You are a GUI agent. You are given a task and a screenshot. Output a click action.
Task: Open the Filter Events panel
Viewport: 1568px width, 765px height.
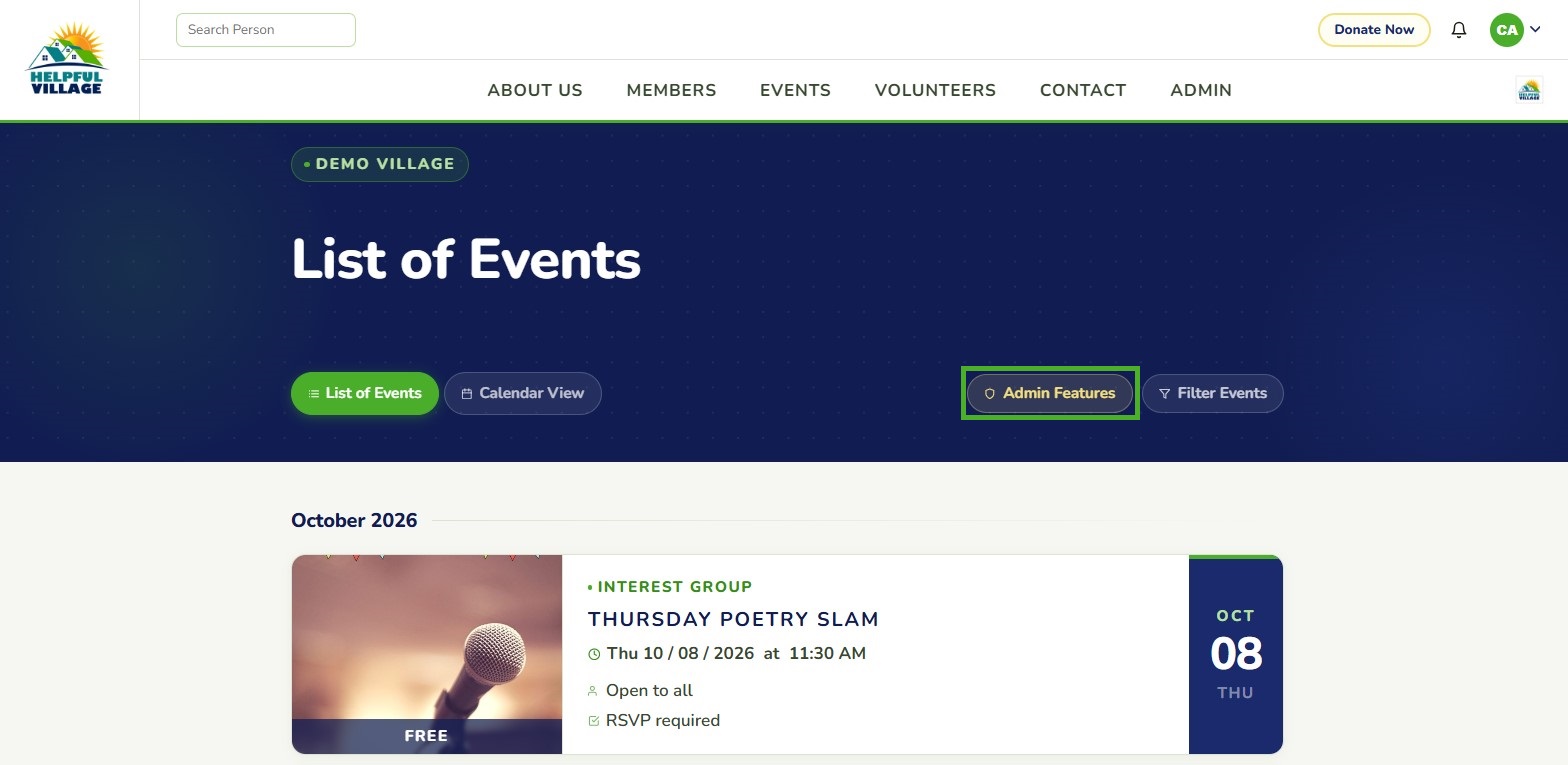tap(1212, 393)
